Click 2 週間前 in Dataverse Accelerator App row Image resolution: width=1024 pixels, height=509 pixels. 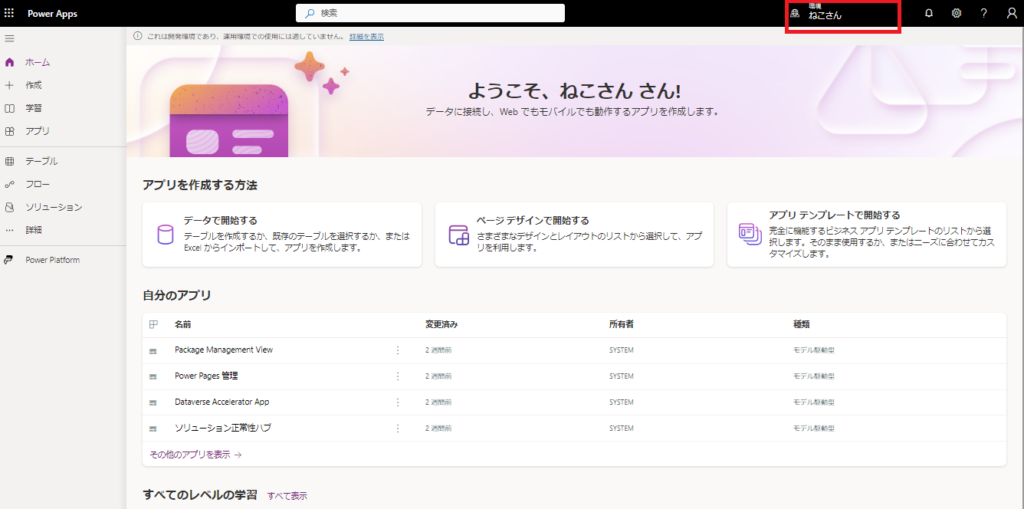[439, 402]
